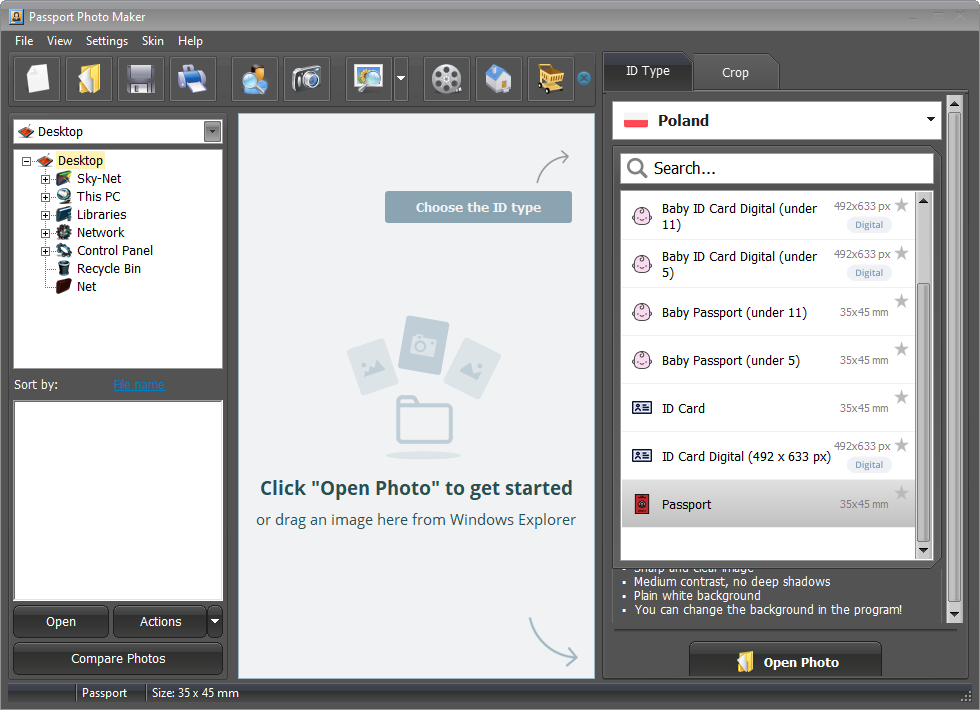Click the Passport icon in ID list
Image resolution: width=980 pixels, height=710 pixels.
(x=642, y=504)
